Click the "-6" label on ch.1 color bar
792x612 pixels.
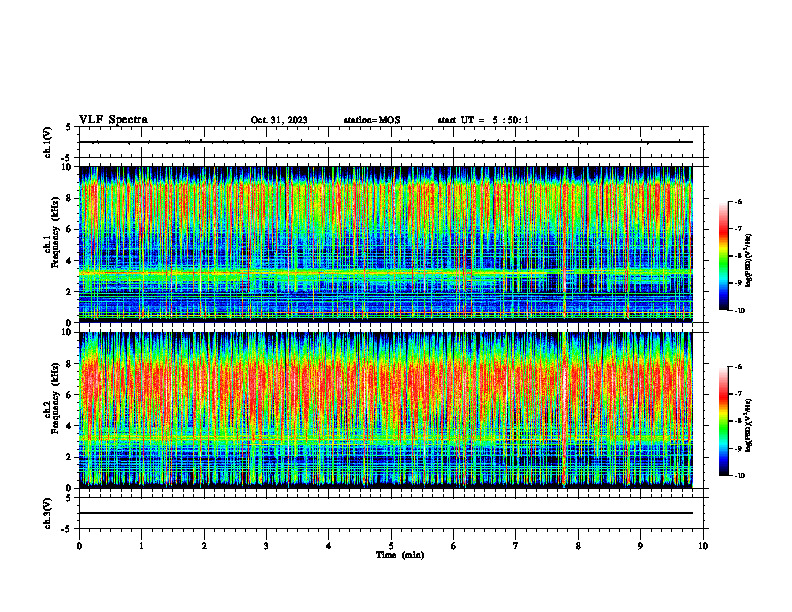point(738,202)
